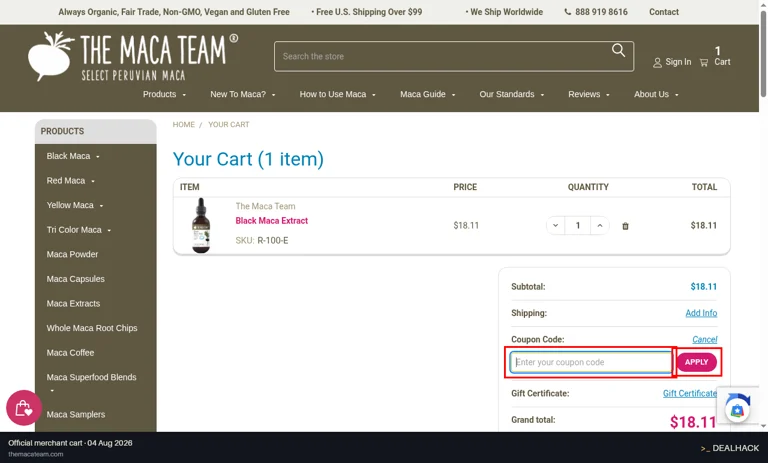The height and width of the screenshot is (463, 768).
Task: Click the coupon code input field
Action: 591,362
